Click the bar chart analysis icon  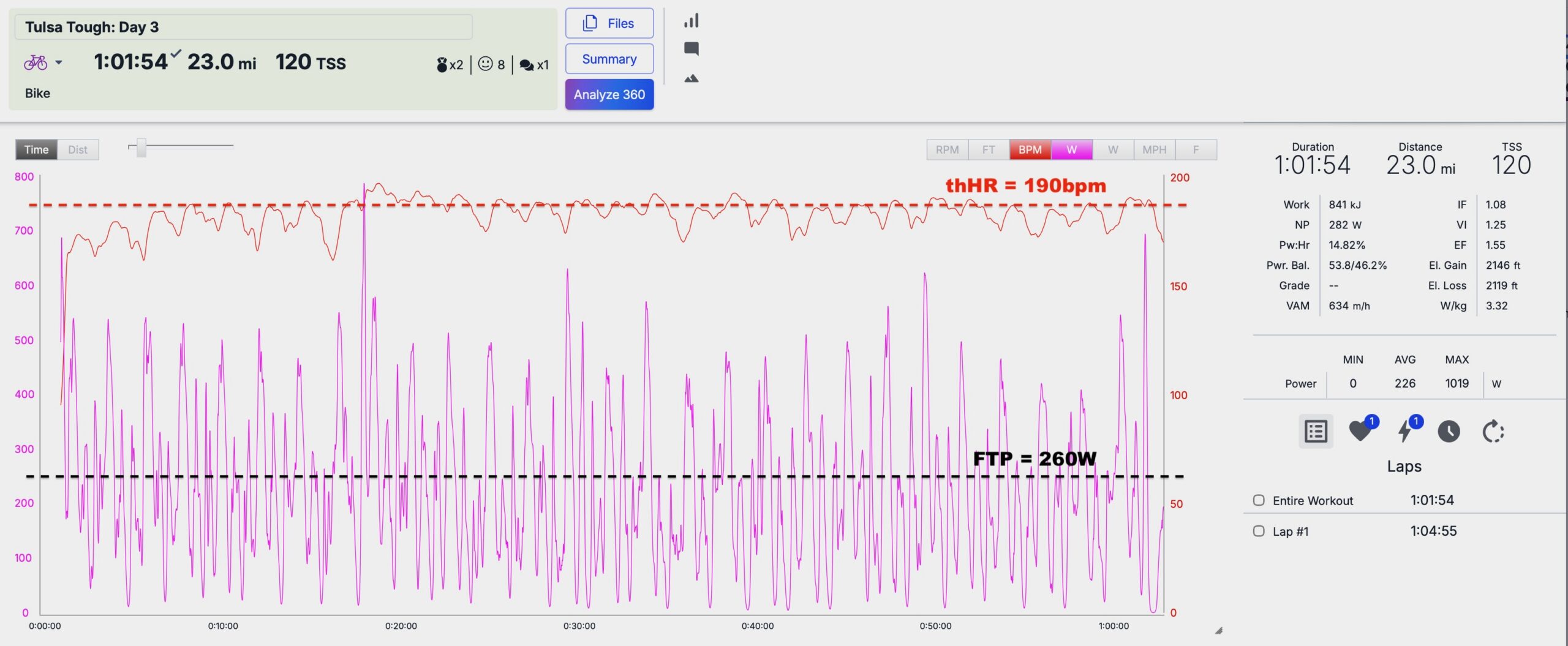692,21
